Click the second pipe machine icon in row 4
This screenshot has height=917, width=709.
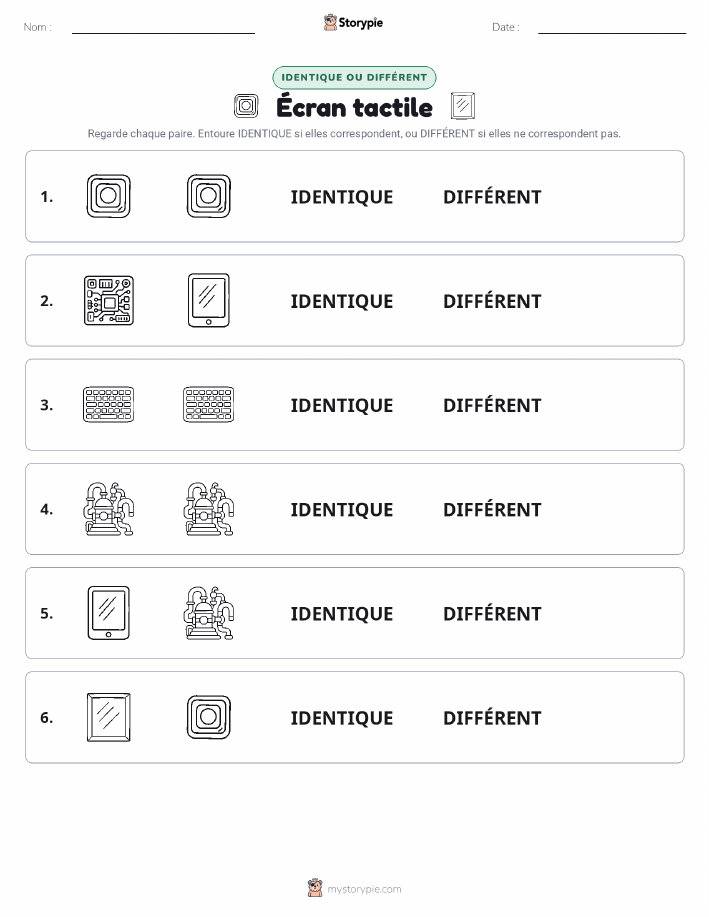pyautogui.click(x=209, y=509)
